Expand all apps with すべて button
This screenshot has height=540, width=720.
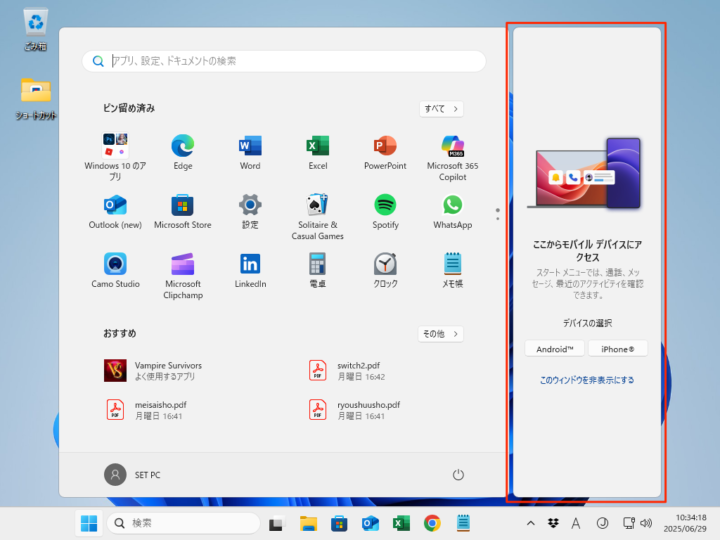(441, 109)
